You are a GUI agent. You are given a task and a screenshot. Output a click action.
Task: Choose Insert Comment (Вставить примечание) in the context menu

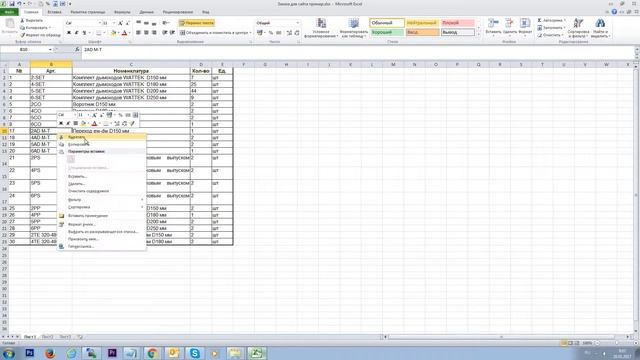pos(102,216)
